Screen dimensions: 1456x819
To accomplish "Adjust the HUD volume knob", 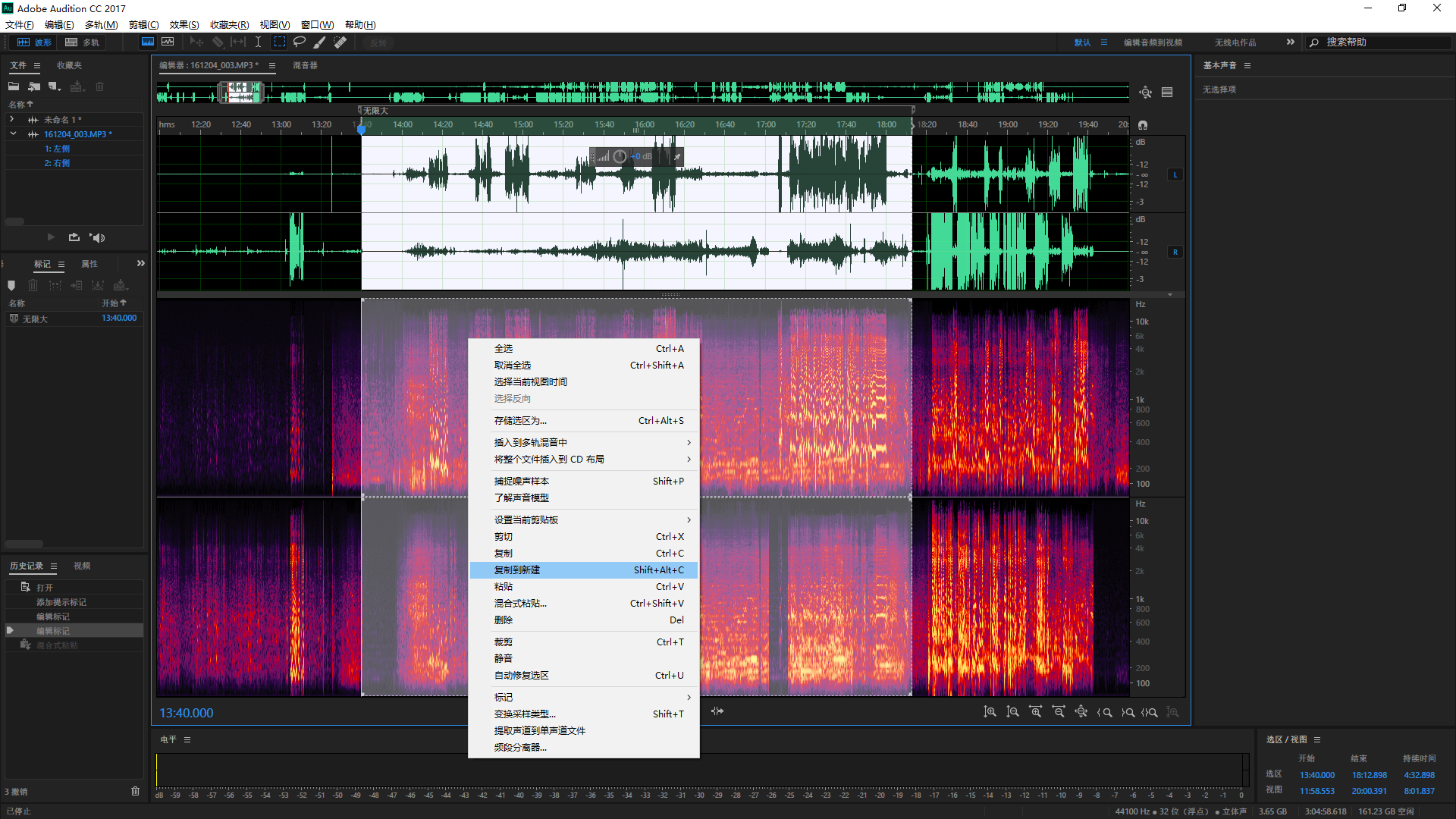I will pyautogui.click(x=620, y=157).
